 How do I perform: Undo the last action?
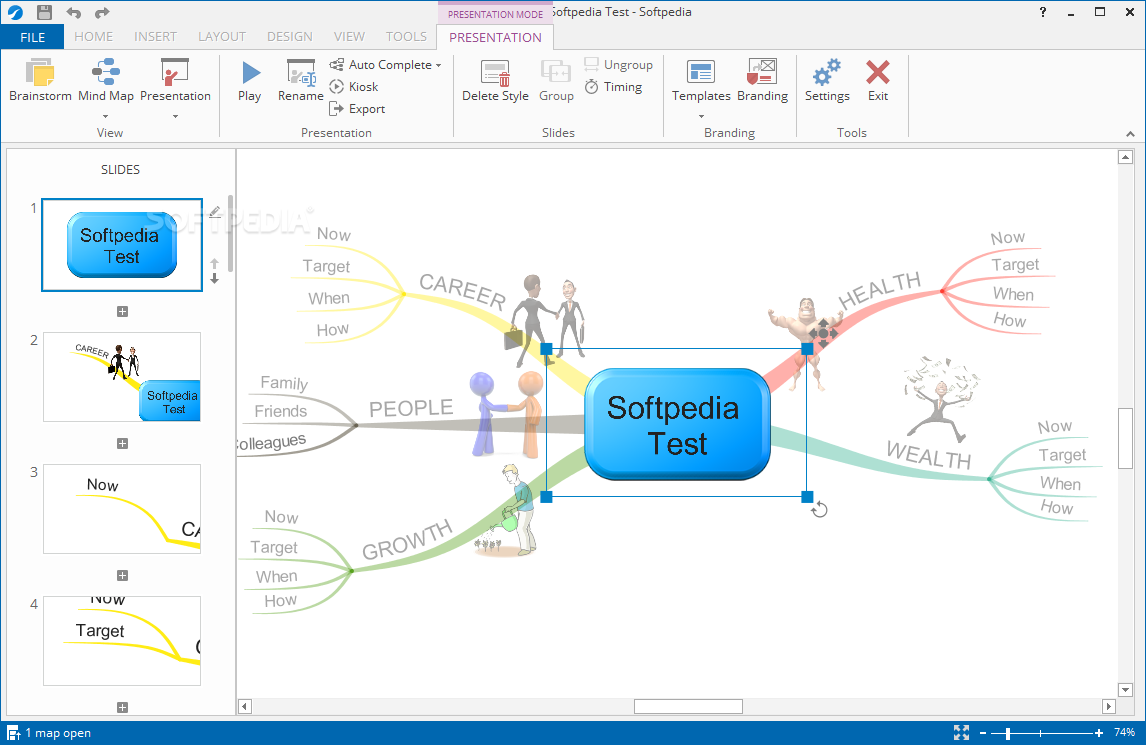tap(74, 12)
